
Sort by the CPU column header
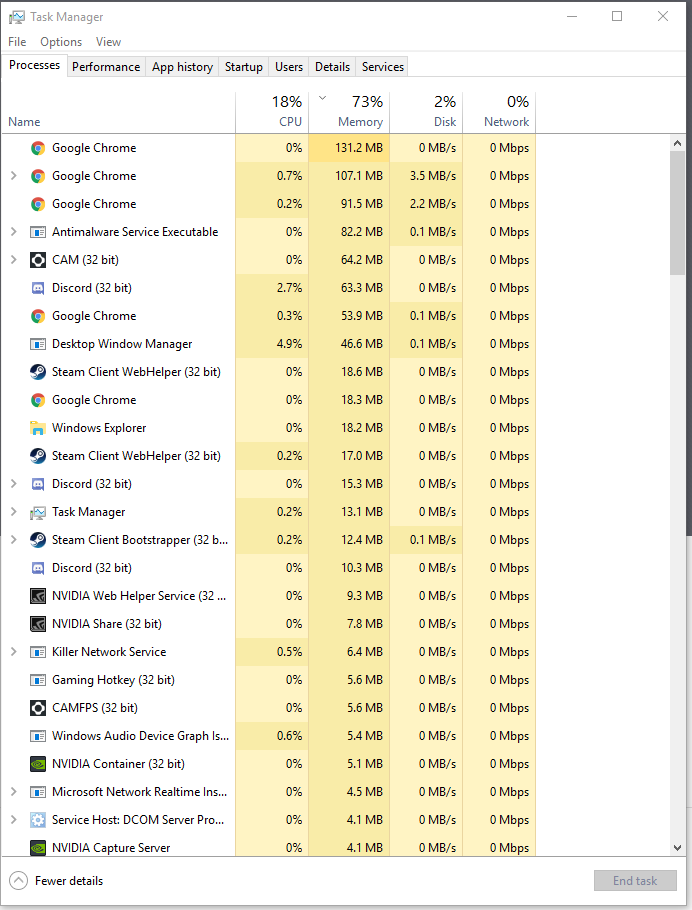coord(272,112)
